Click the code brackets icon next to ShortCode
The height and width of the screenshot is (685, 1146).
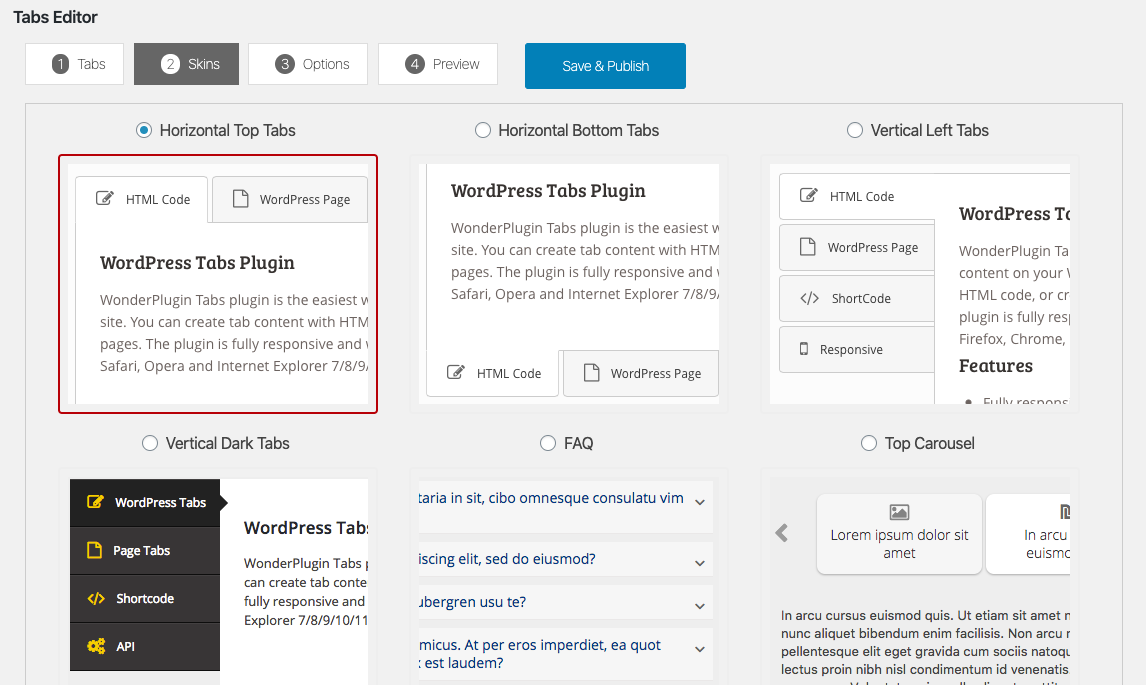(809, 298)
